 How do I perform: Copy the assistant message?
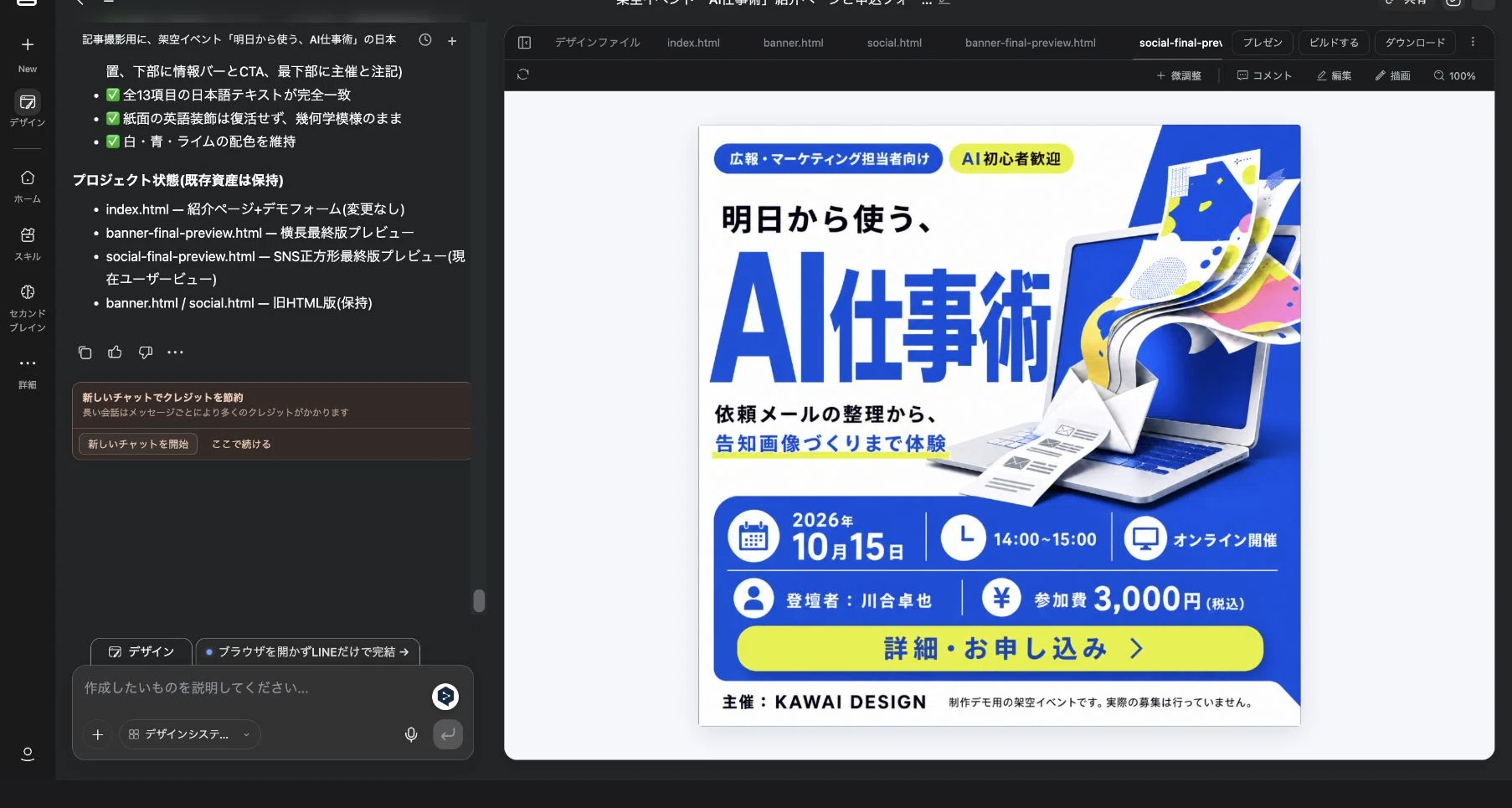(85, 353)
